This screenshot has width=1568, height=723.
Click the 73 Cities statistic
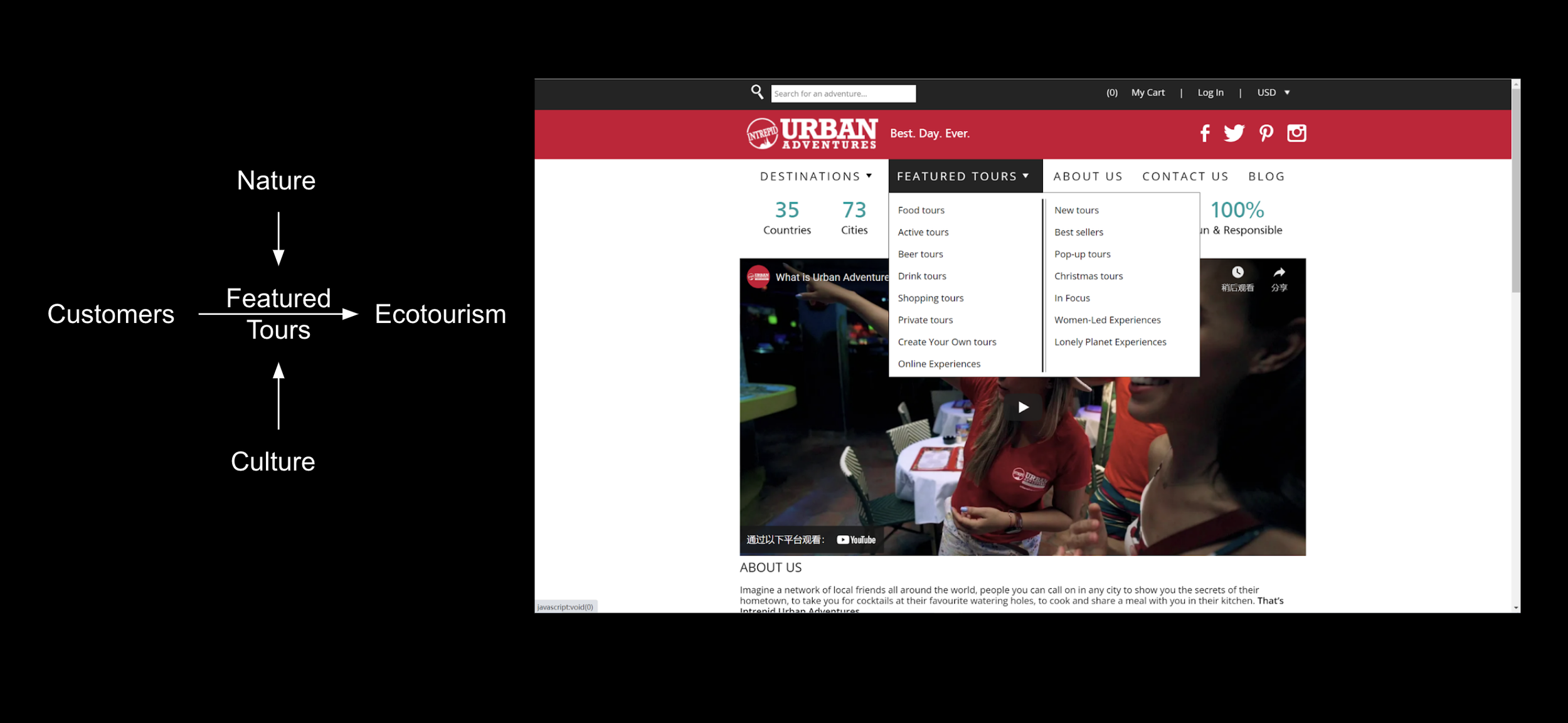[x=854, y=218]
